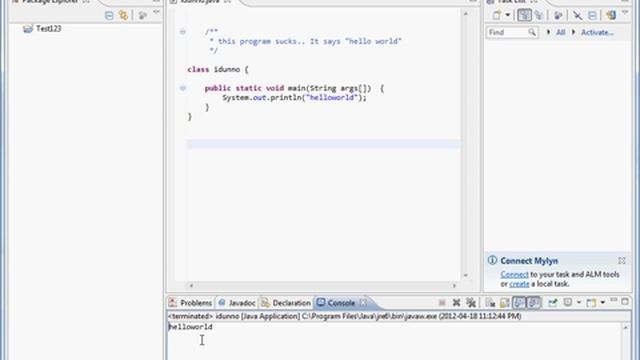The width and height of the screenshot is (640, 360).
Task: Minimize the Console view
Action: point(613,301)
